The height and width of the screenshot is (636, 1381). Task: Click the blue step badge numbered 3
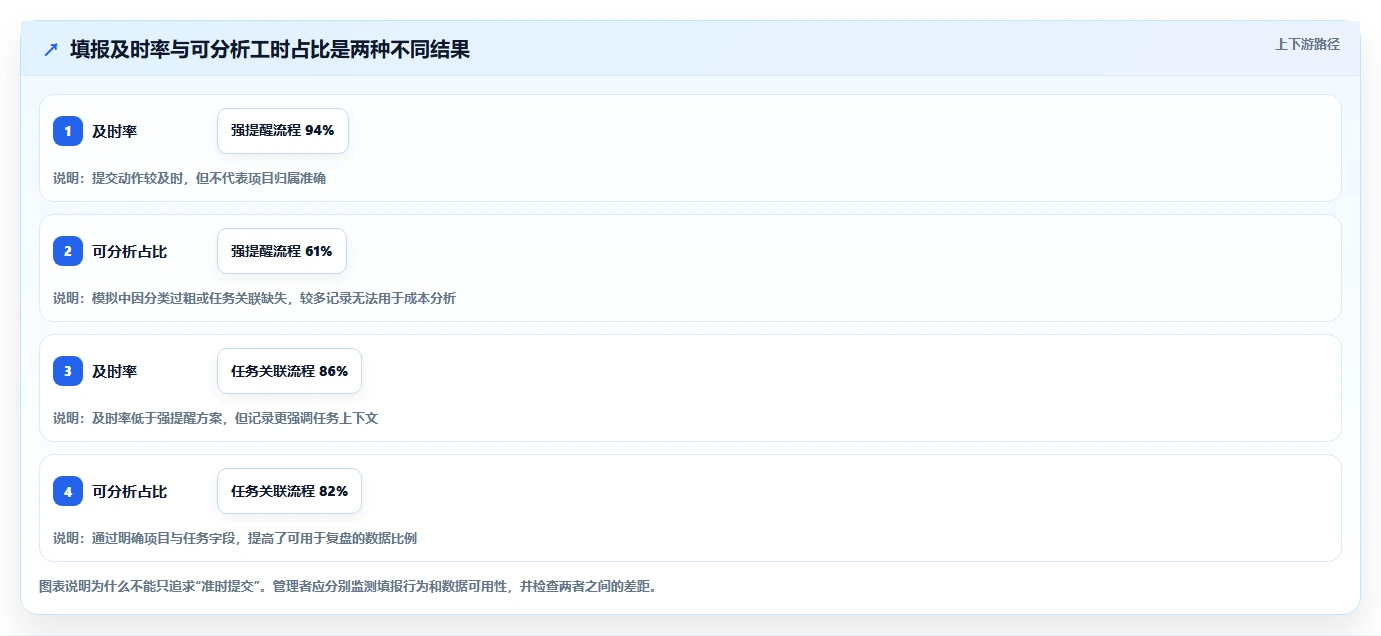click(x=68, y=371)
